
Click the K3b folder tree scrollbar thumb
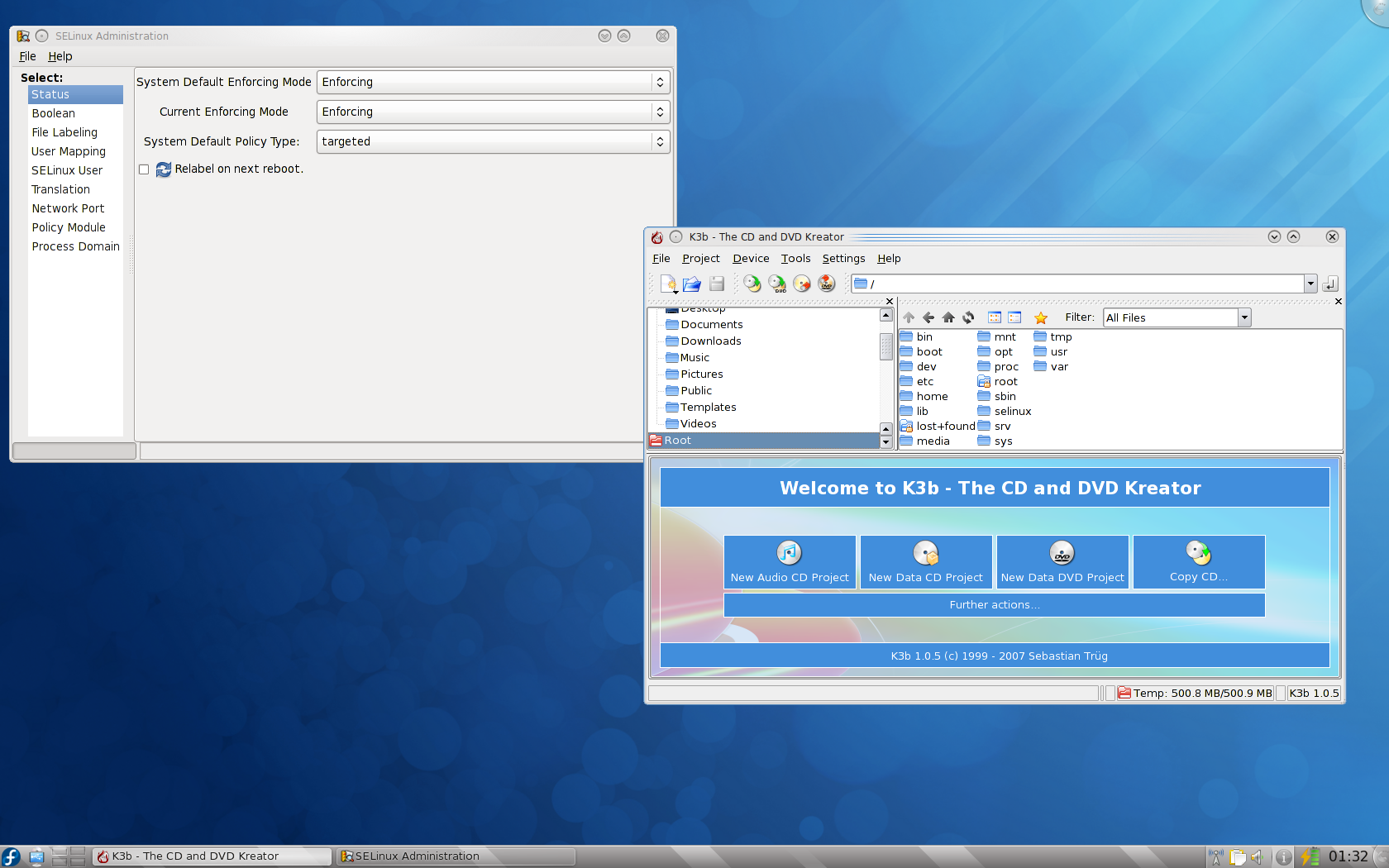pyautogui.click(x=885, y=346)
